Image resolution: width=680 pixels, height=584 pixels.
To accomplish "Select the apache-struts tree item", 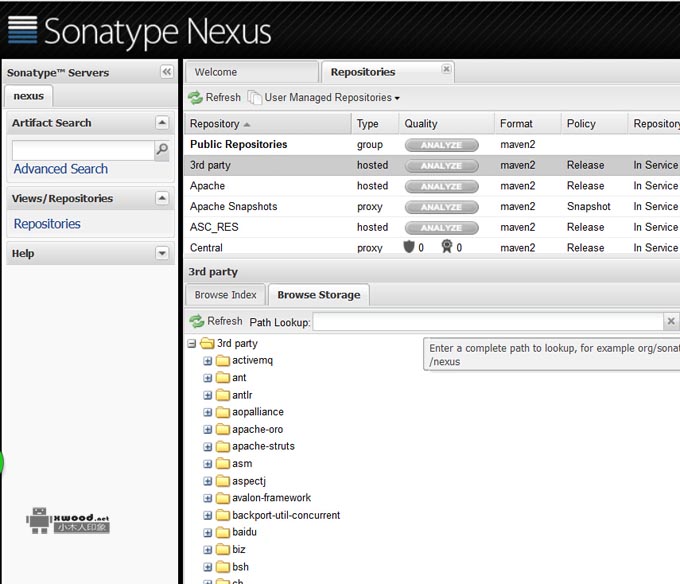I will point(263,446).
